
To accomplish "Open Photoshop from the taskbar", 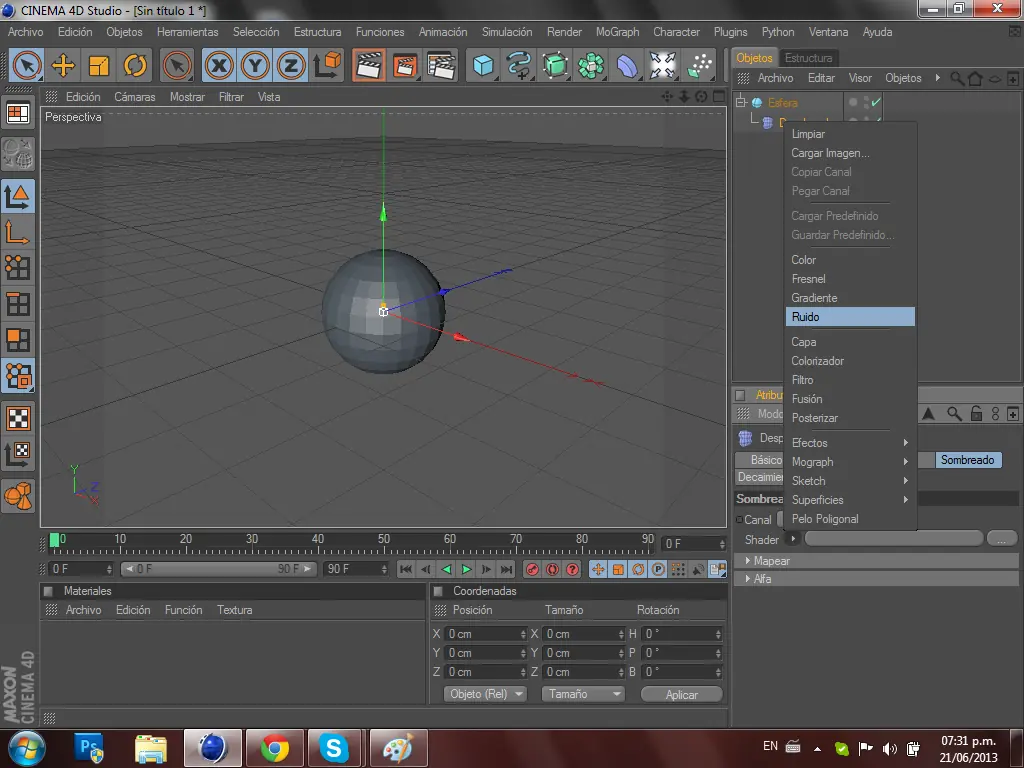I will (89, 748).
